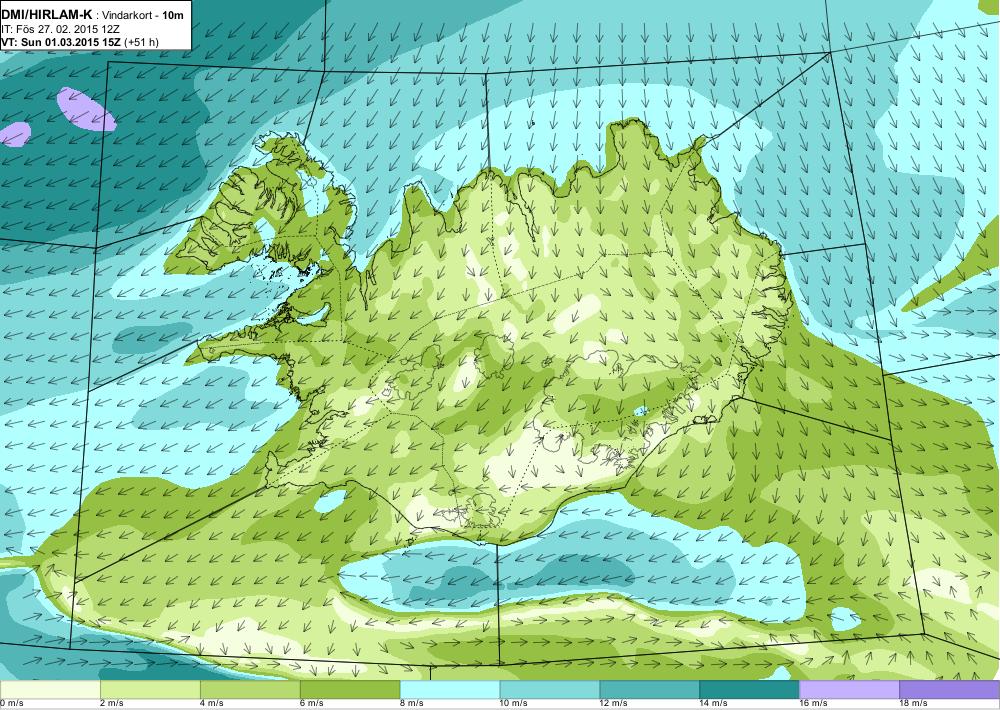This screenshot has width=1000, height=710.
Task: Click the '14 m/s' legend label
Action: (x=714, y=703)
